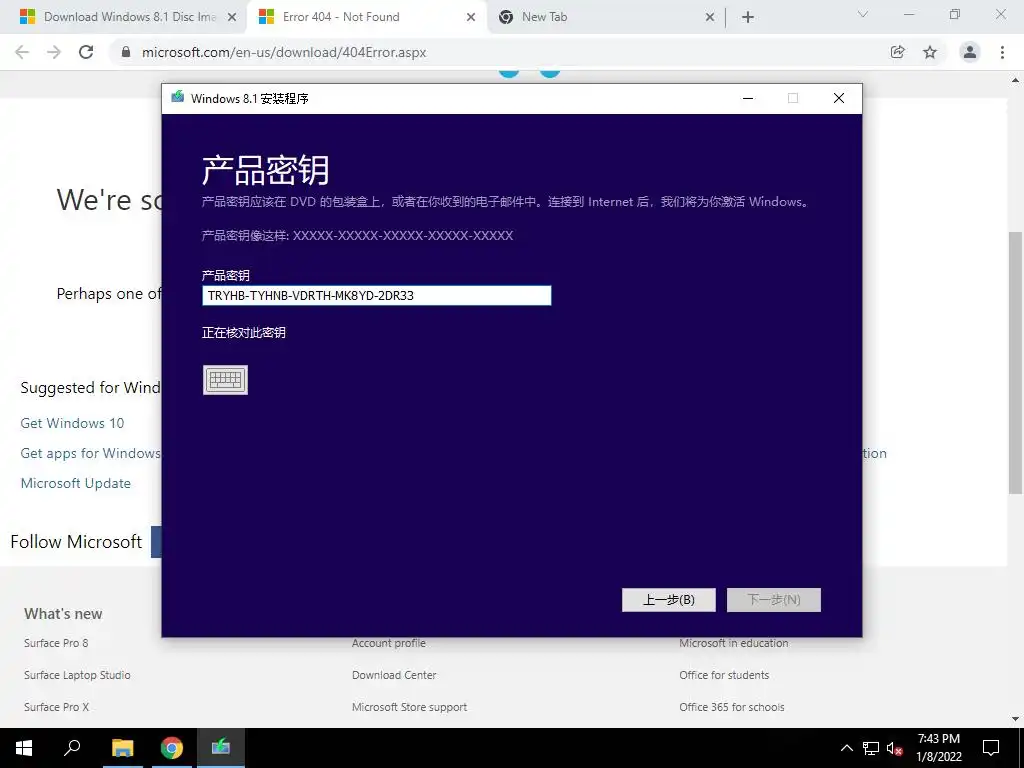Open the on-screen keyboard in setup
Viewport: 1024px width, 768px height.
tap(225, 380)
